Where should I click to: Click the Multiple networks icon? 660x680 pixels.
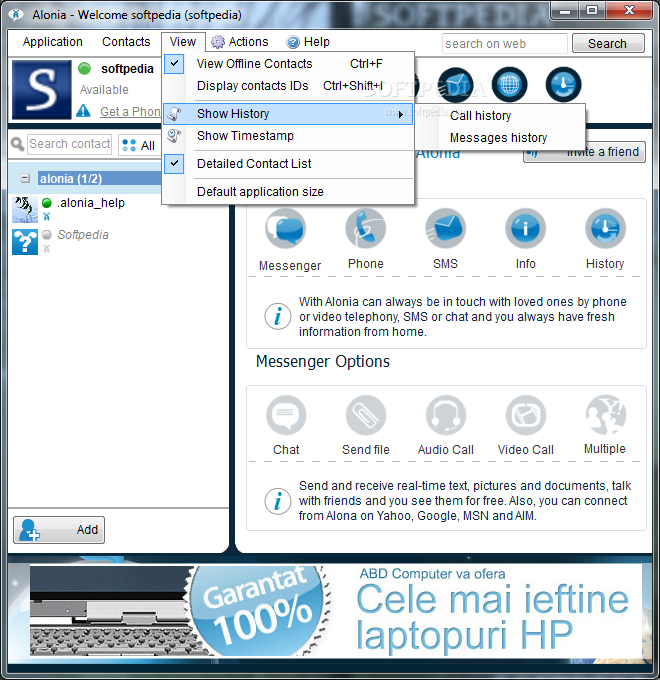[x=605, y=415]
